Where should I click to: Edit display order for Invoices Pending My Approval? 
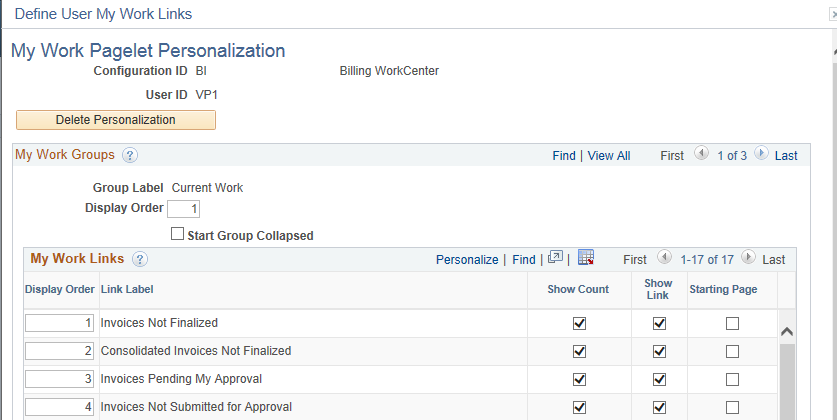[x=60, y=379]
